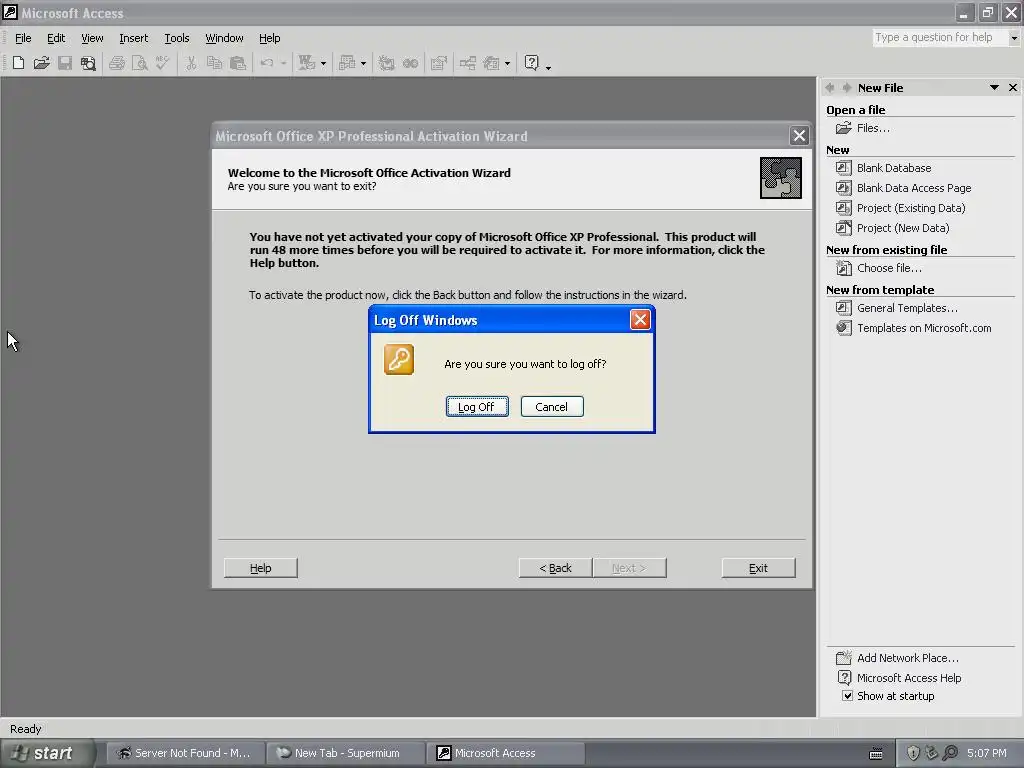Click the File Search toolbar icon
Image resolution: width=1024 pixels, height=768 pixels.
pyautogui.click(x=88, y=63)
